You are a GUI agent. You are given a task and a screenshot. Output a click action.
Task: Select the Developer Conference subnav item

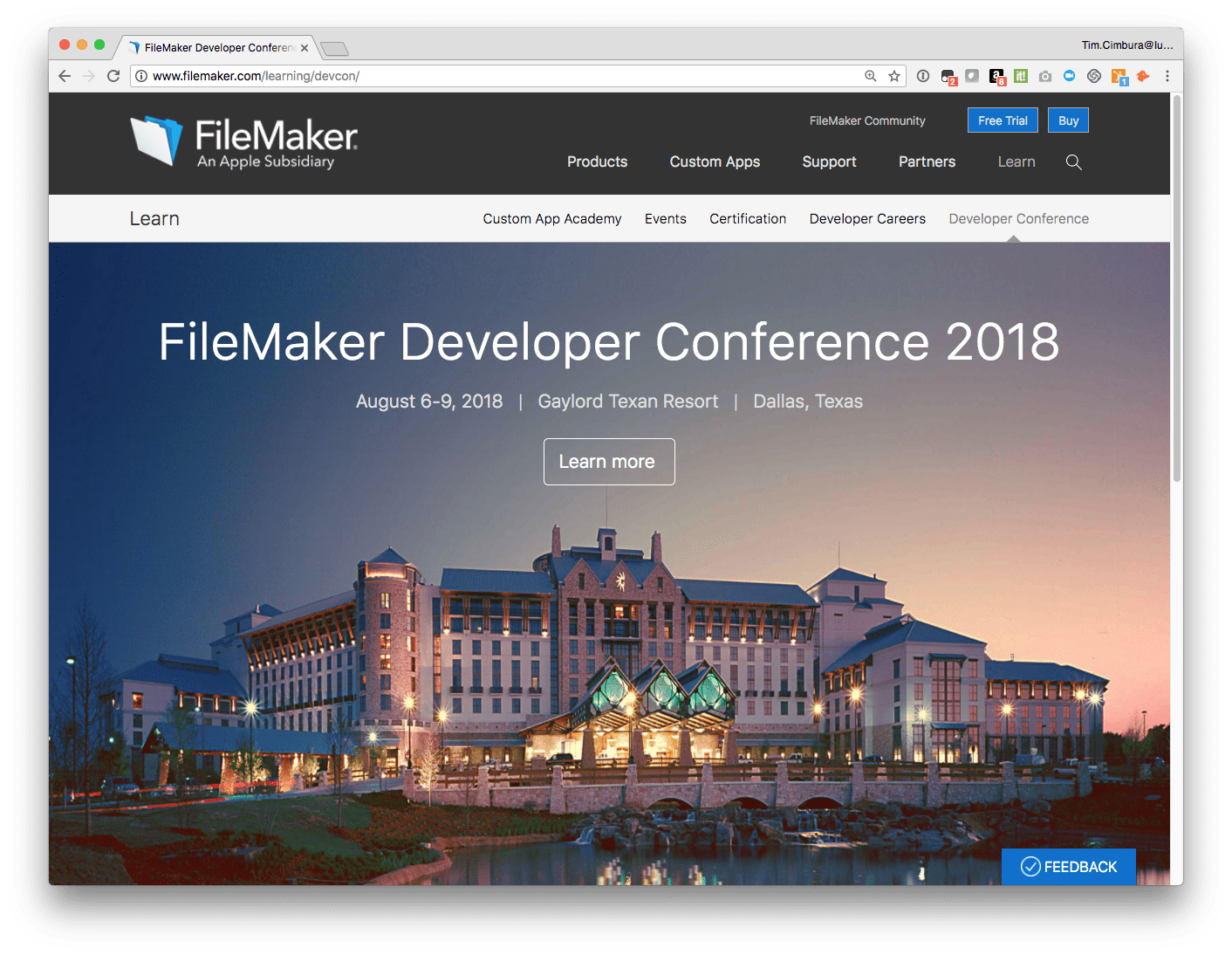point(1019,219)
